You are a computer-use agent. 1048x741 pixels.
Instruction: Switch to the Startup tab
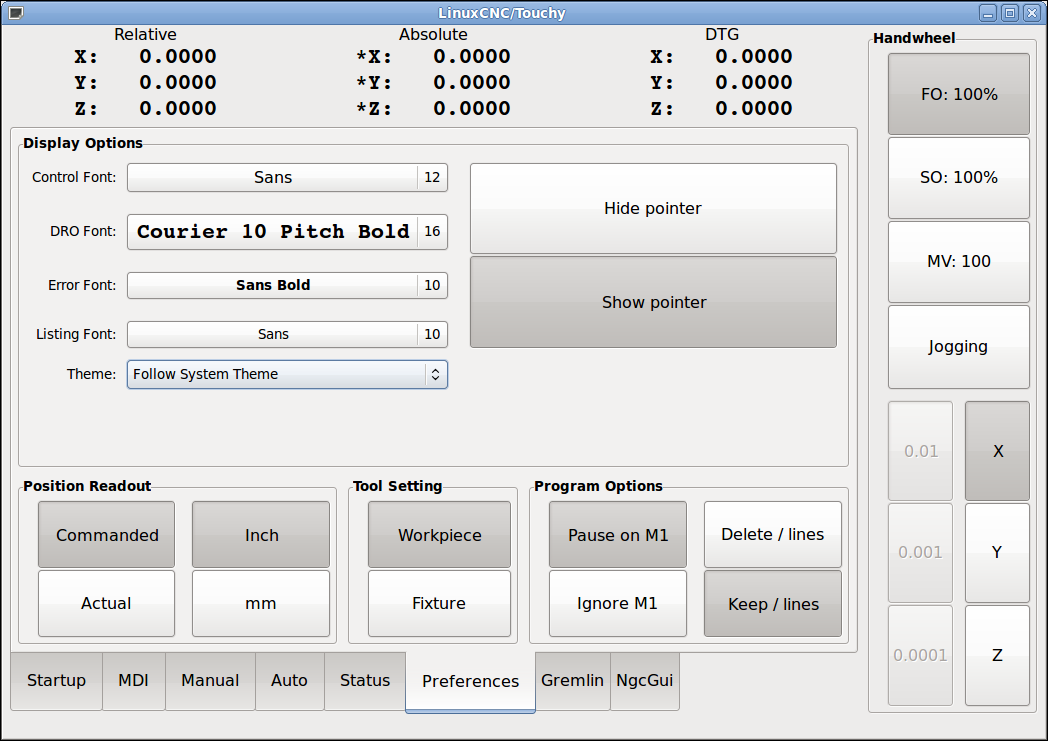[x=56, y=680]
